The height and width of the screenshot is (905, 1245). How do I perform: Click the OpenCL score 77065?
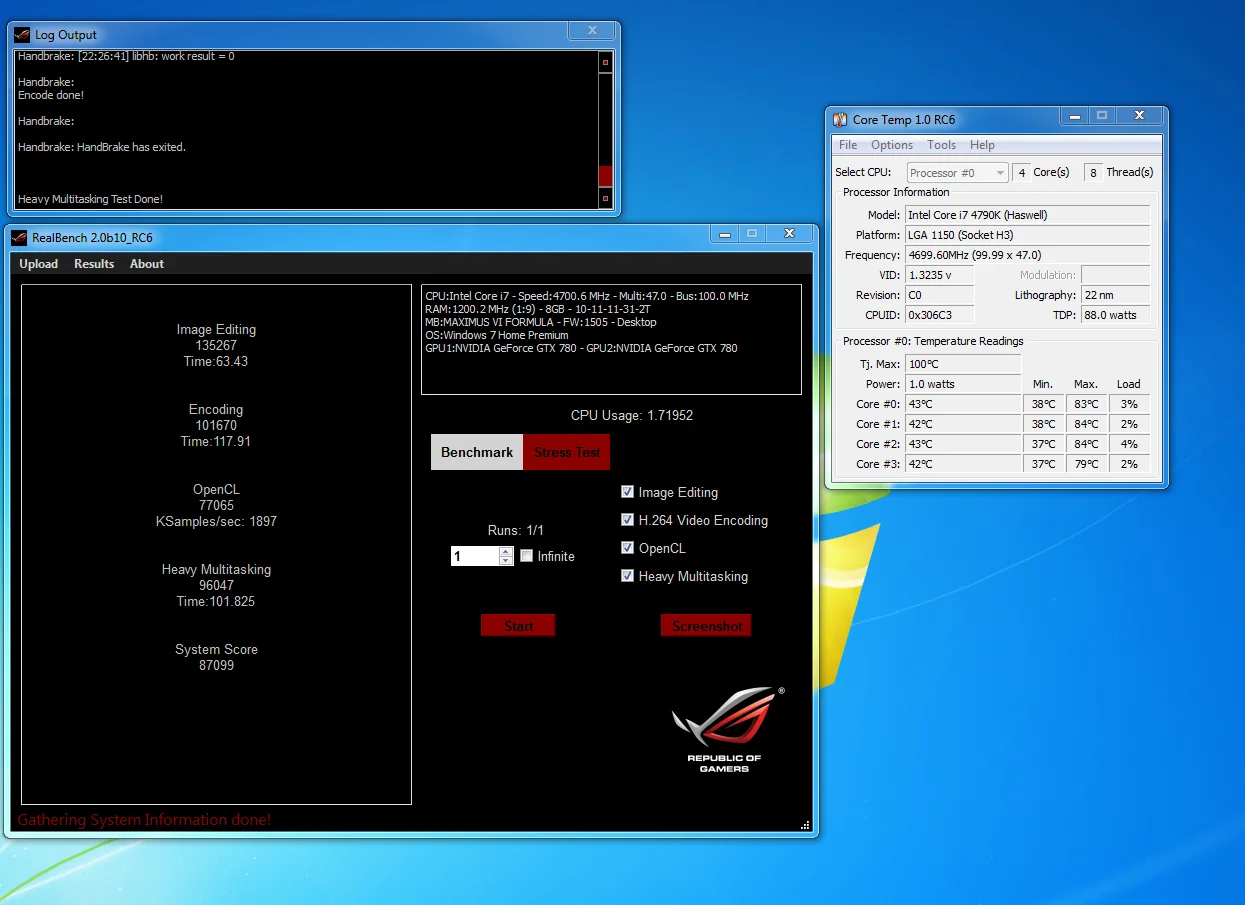point(216,505)
